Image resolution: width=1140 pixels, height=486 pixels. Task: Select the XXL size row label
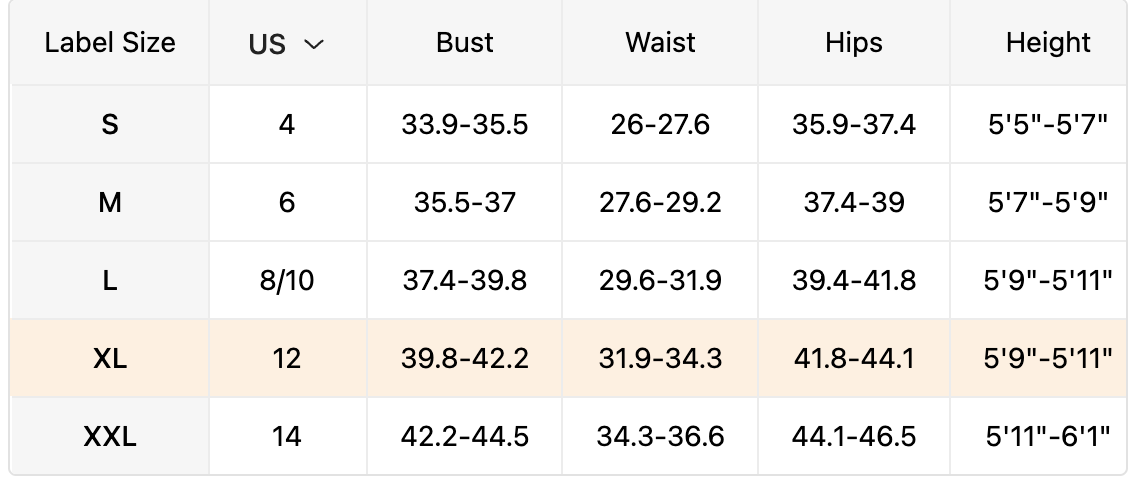pyautogui.click(x=110, y=437)
